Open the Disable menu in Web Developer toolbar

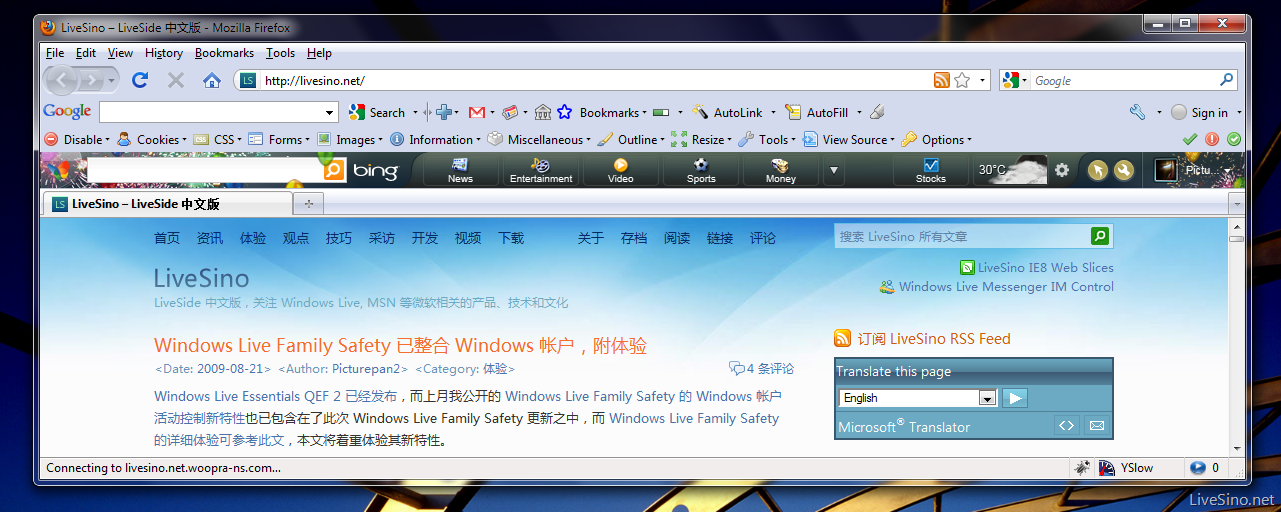point(76,139)
